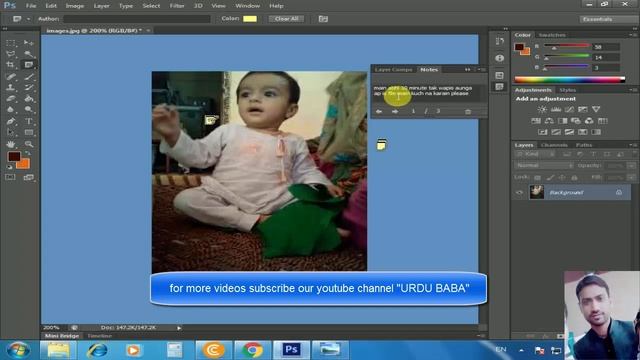640x360 pixels.
Task: Select the Pen tool
Action: [x=11, y=121]
